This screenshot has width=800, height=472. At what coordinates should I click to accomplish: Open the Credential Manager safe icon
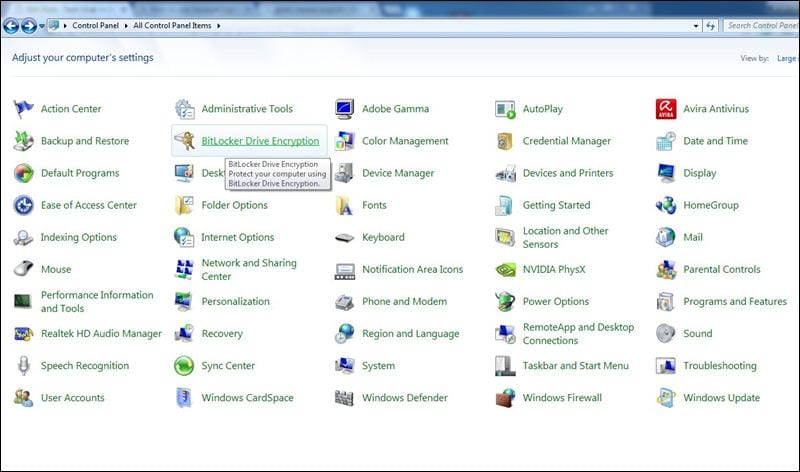(x=505, y=141)
